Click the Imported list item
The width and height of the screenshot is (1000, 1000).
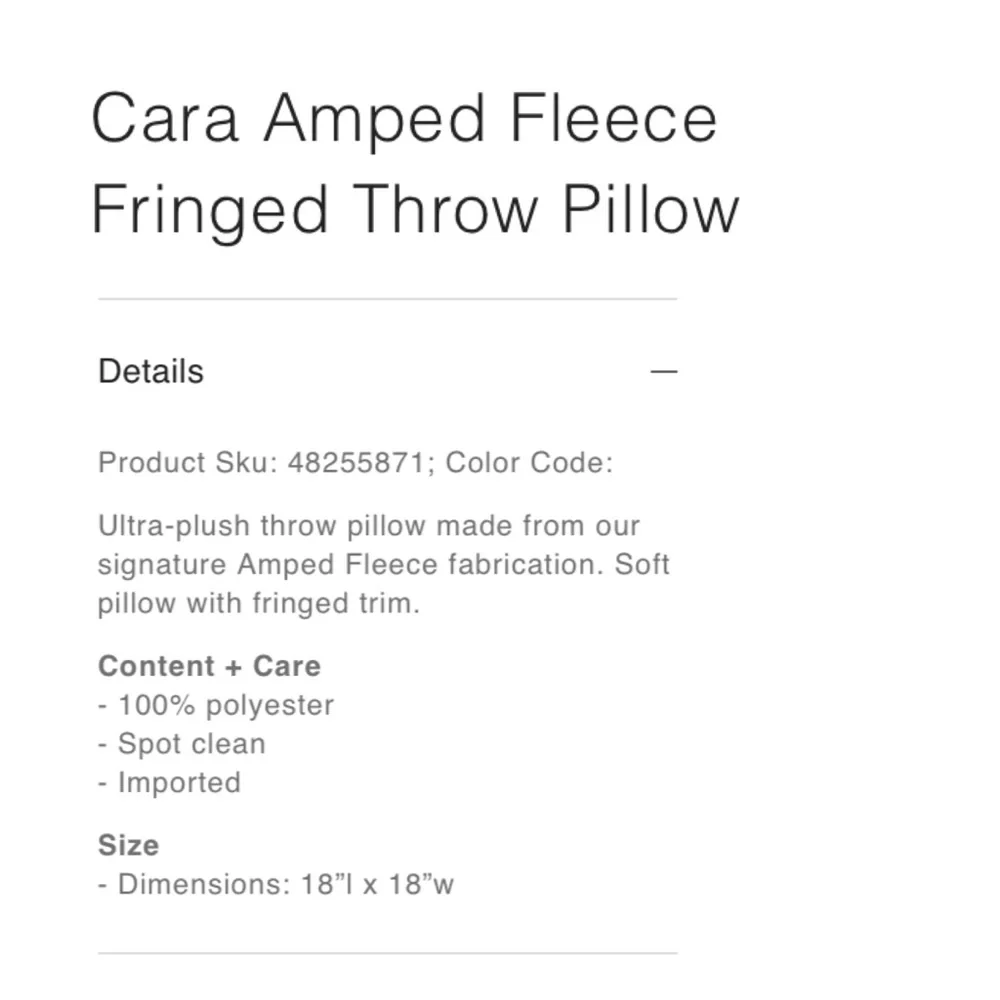click(x=168, y=782)
